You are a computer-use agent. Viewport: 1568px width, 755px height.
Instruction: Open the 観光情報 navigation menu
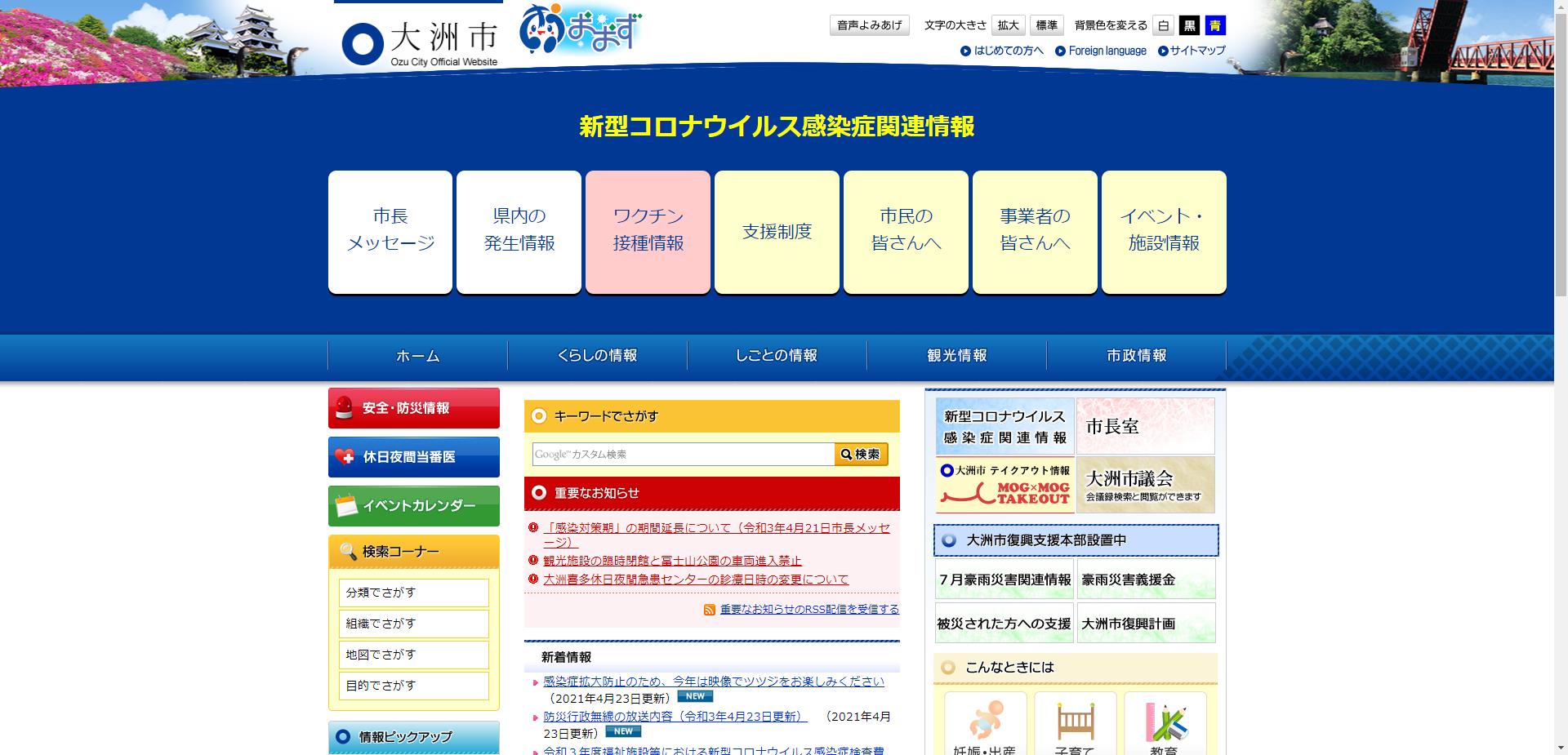(955, 357)
